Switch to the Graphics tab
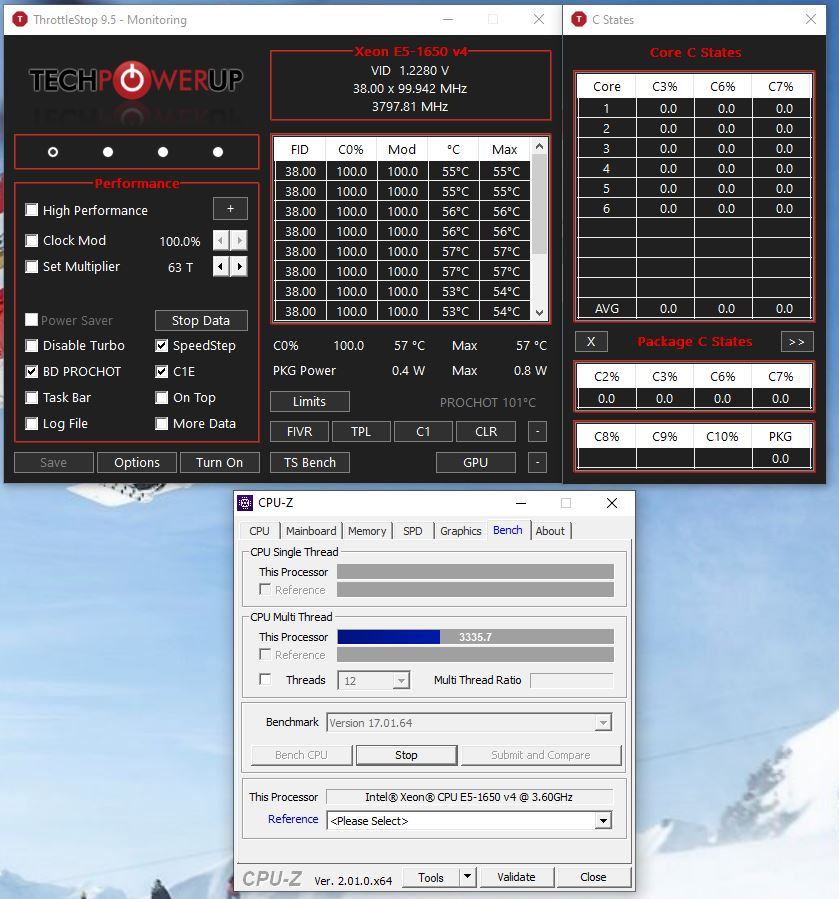Viewport: 839px width, 899px height. (x=461, y=531)
